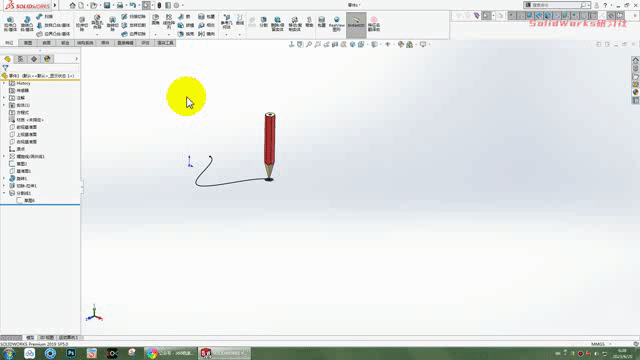This screenshot has height=360, width=640.
Task: Expand the History folder in the feature tree
Action: click(4, 83)
